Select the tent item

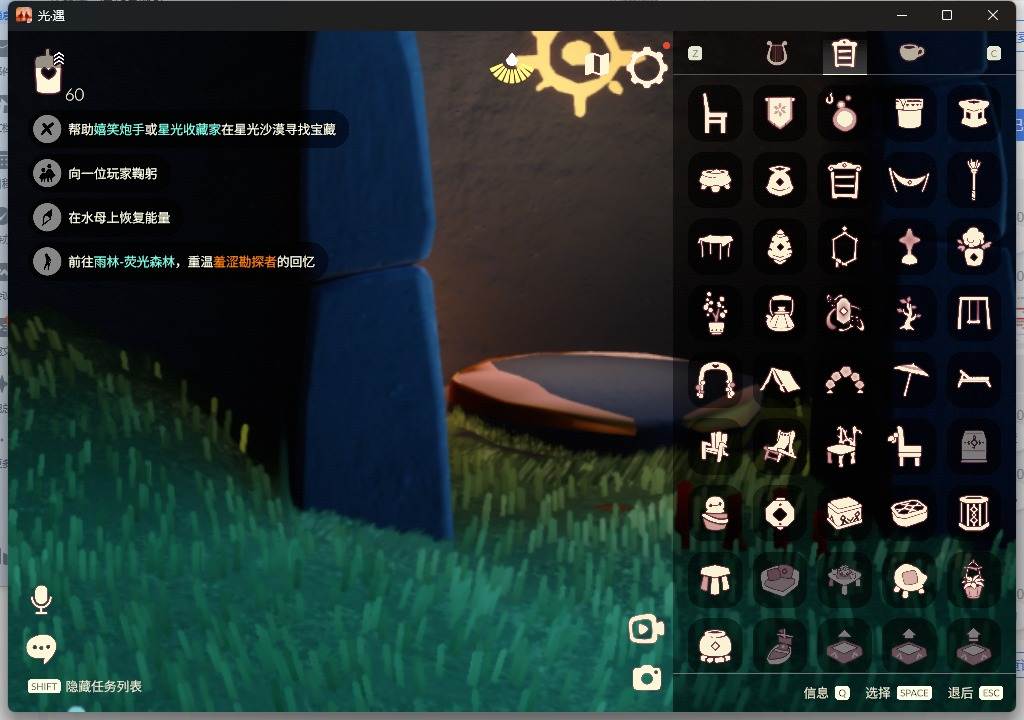click(x=780, y=380)
